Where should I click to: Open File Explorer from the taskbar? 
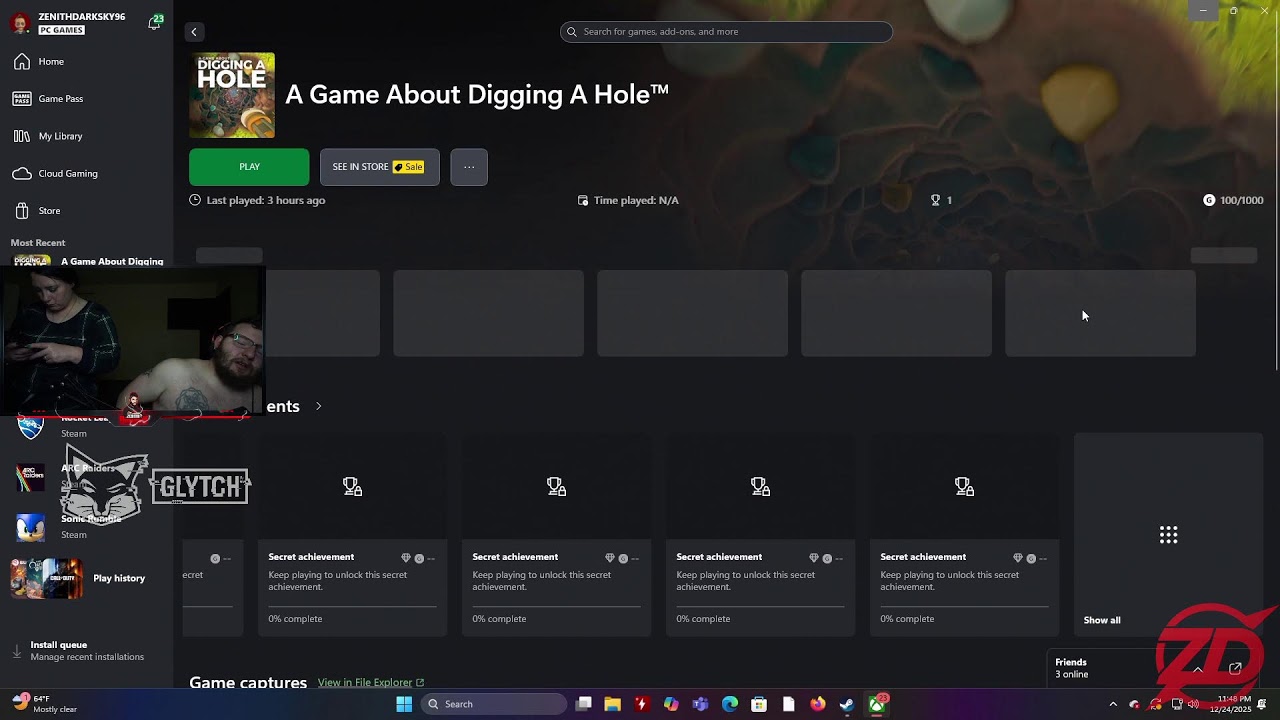tap(613, 704)
